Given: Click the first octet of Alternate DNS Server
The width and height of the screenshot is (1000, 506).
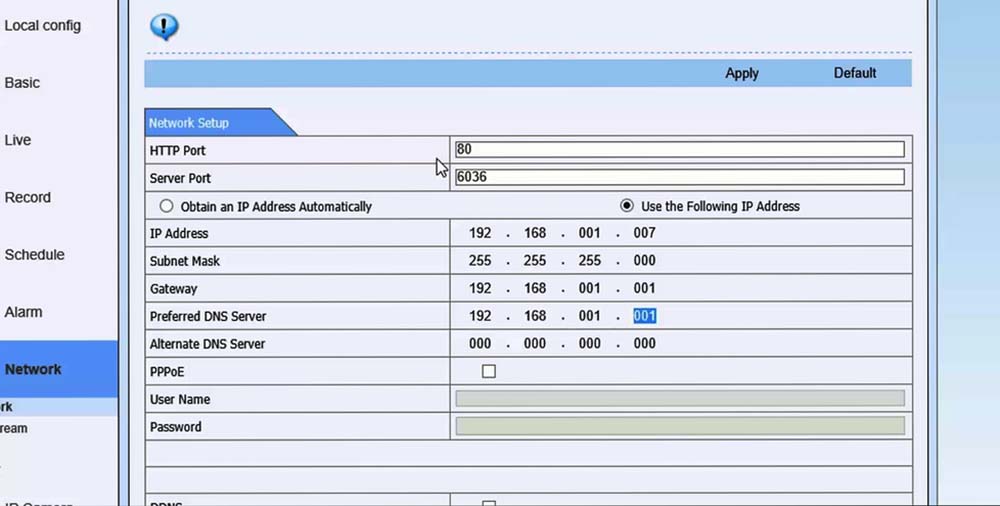Looking at the screenshot, I should (480, 343).
